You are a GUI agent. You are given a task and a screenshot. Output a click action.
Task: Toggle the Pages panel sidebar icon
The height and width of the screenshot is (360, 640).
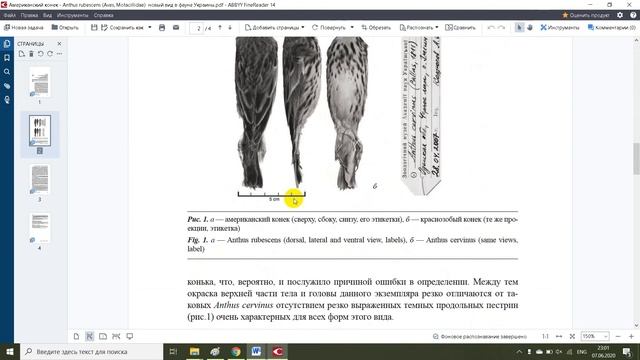(7, 44)
